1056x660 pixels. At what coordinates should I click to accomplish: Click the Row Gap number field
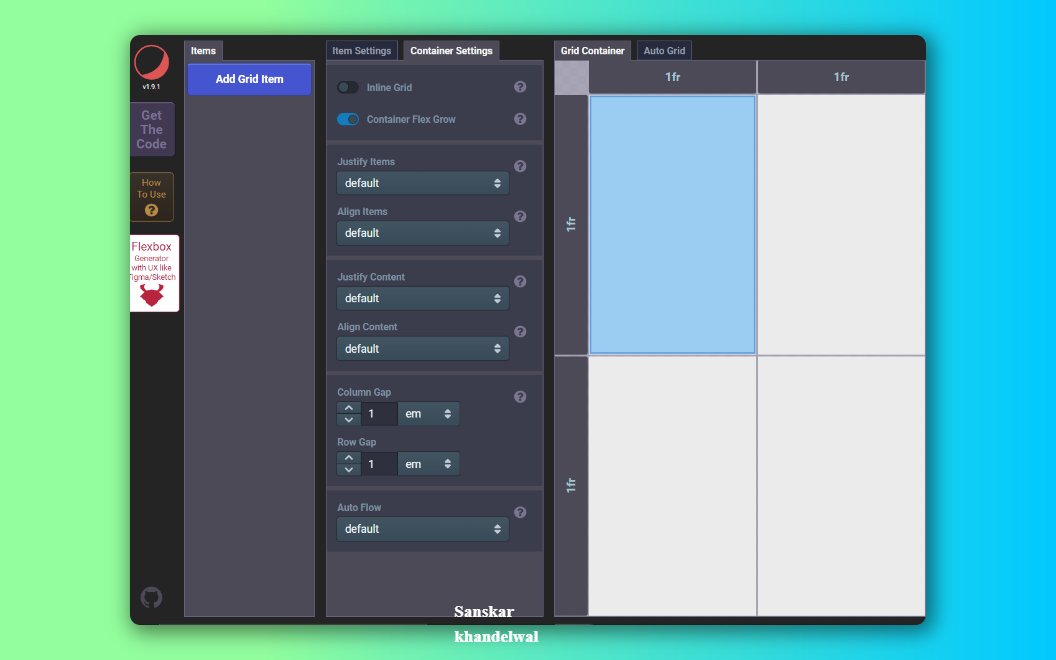pyautogui.click(x=379, y=464)
